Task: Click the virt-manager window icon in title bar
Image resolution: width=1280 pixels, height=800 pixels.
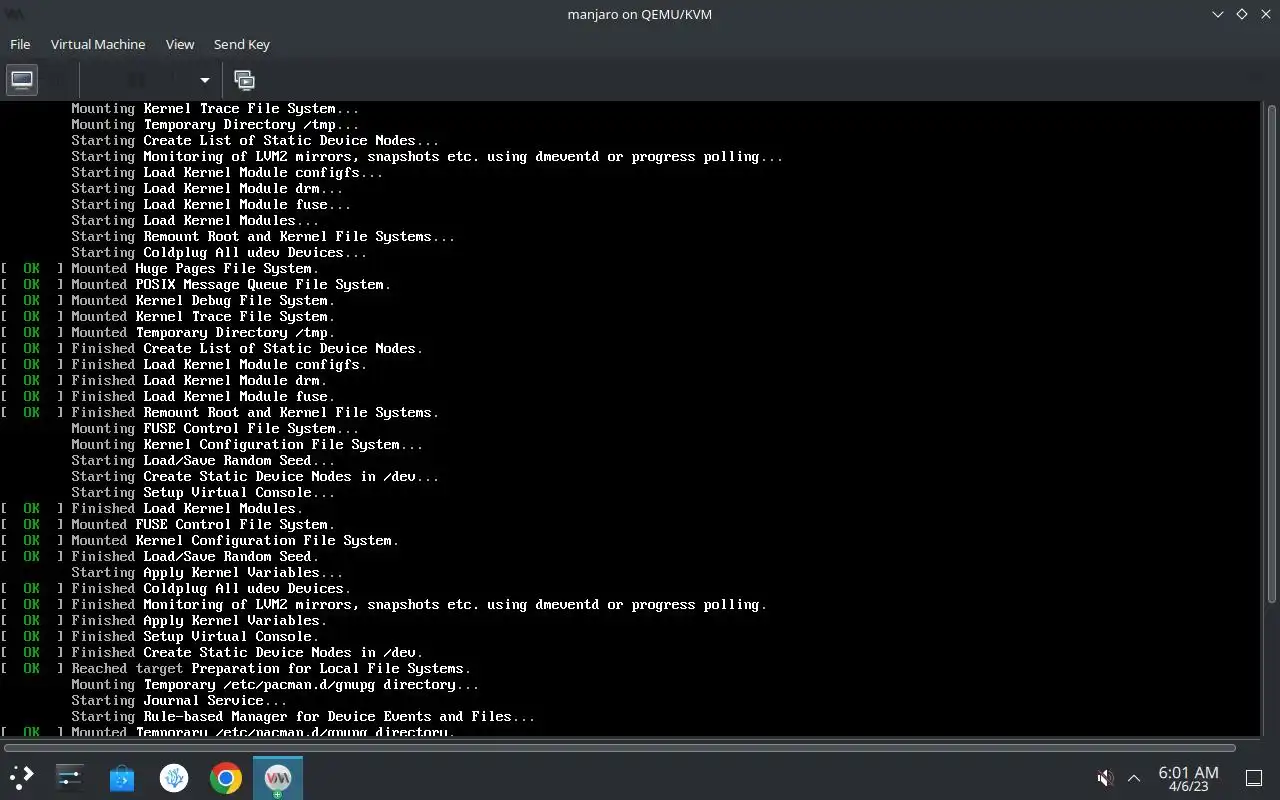Action: (14, 14)
